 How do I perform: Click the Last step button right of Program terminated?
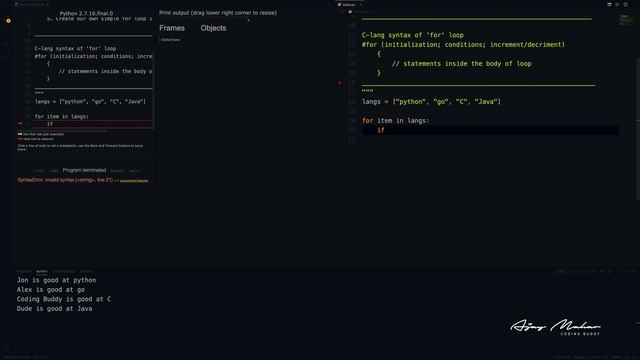click(134, 171)
